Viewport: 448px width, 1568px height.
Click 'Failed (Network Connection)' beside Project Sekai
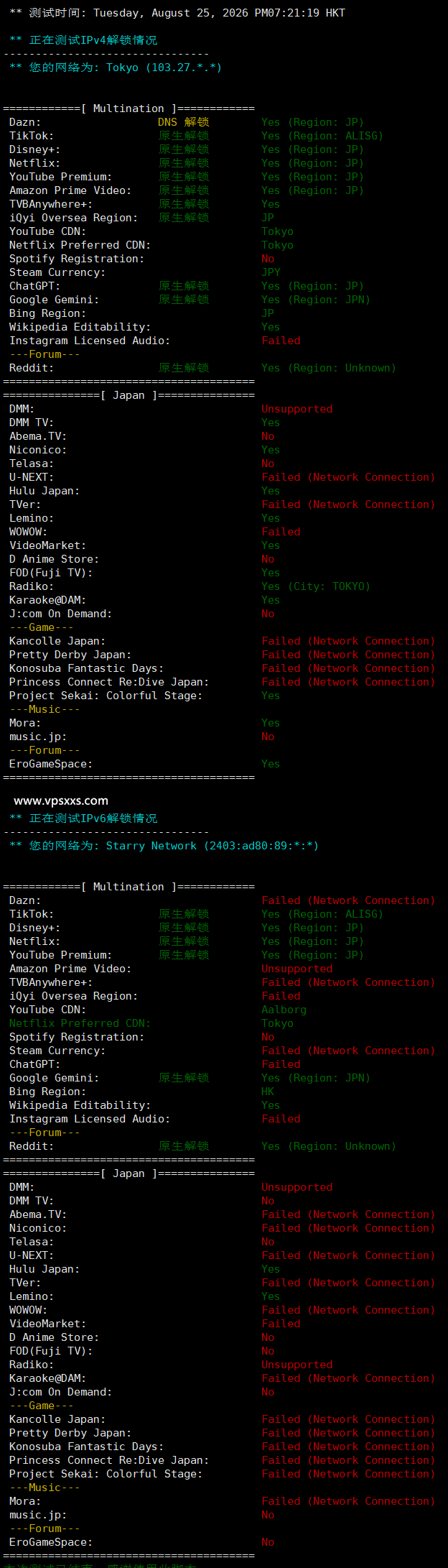[348, 1474]
